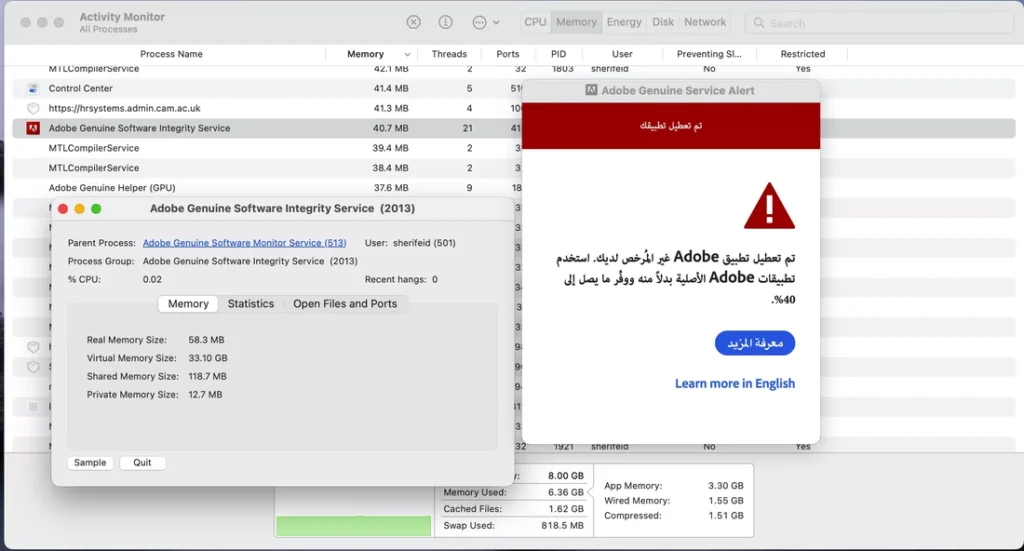1024x551 pixels.
Task: Minimize process info window with yellow button
Action: click(x=79, y=209)
